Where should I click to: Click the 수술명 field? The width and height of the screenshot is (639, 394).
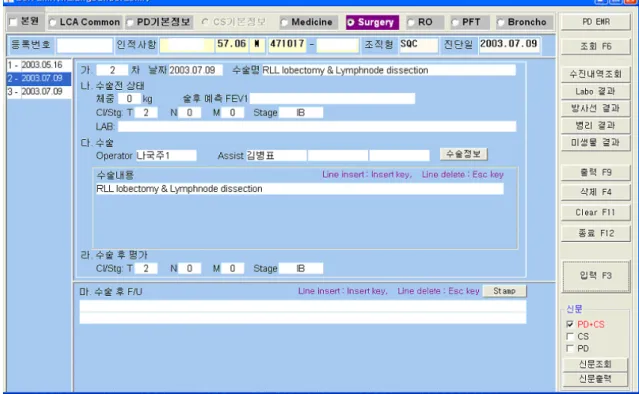(388, 70)
